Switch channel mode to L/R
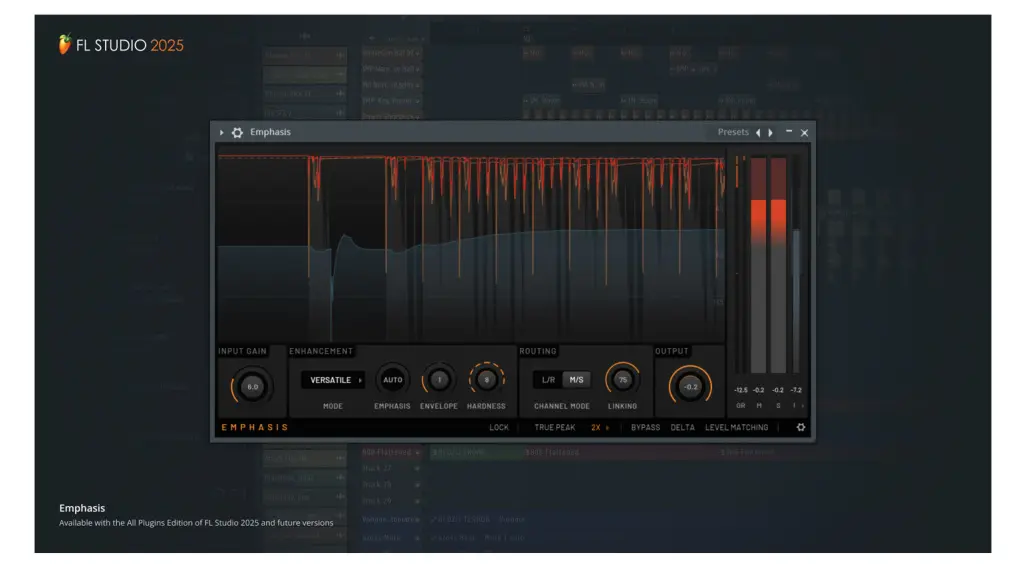The image size is (1024, 565). (548, 380)
